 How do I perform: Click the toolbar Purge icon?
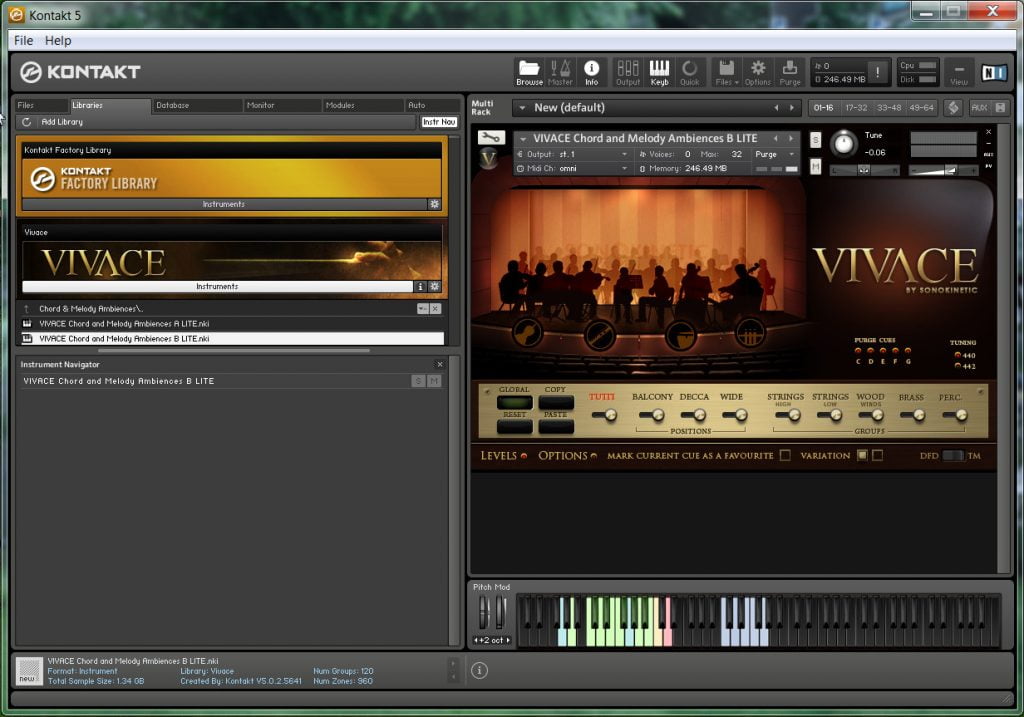tap(790, 72)
